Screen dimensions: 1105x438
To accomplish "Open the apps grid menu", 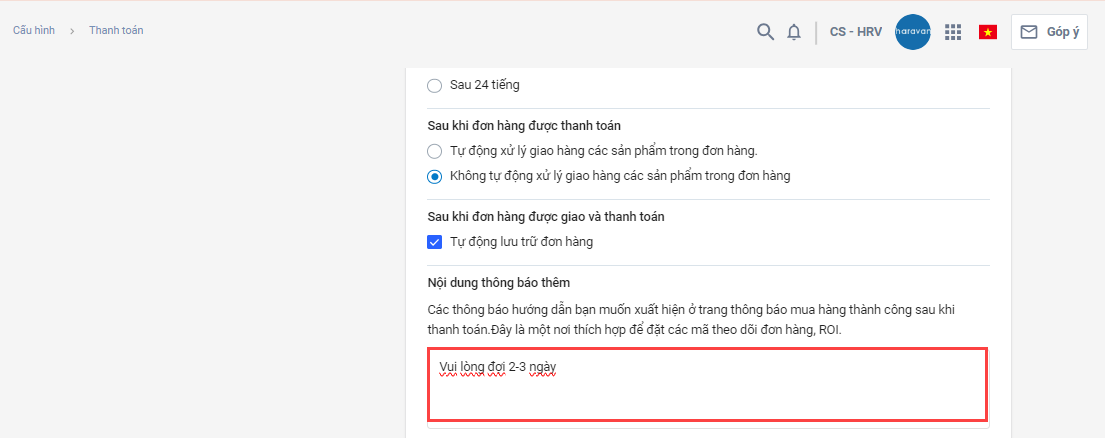I will coord(953,32).
